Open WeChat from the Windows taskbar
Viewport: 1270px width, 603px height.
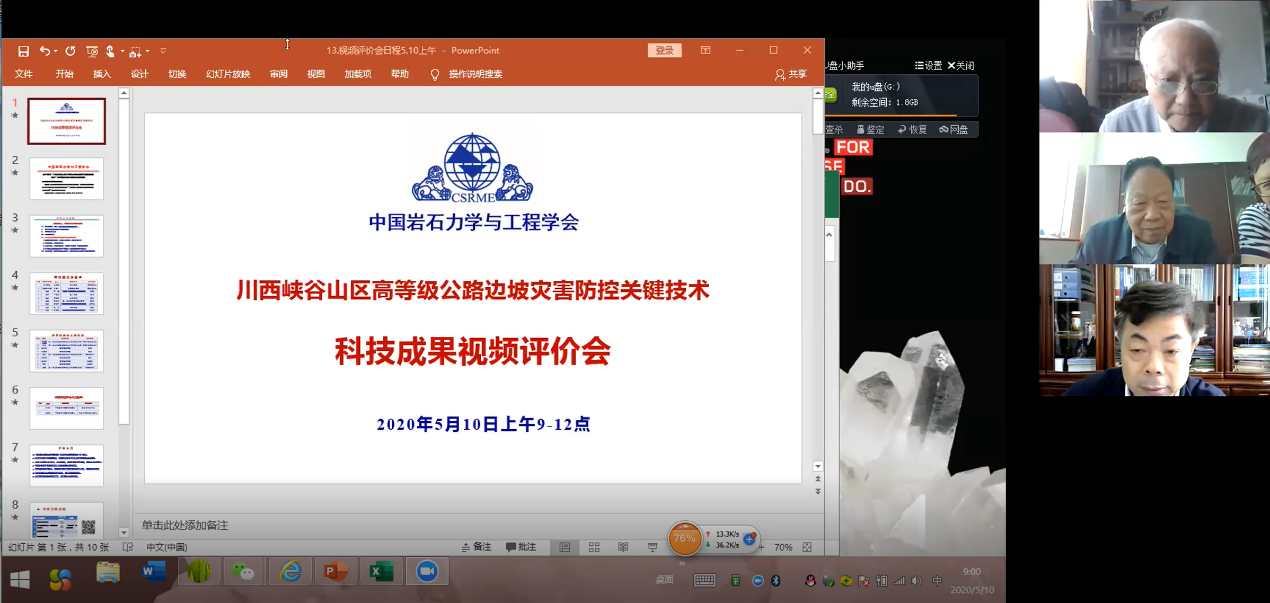(243, 572)
